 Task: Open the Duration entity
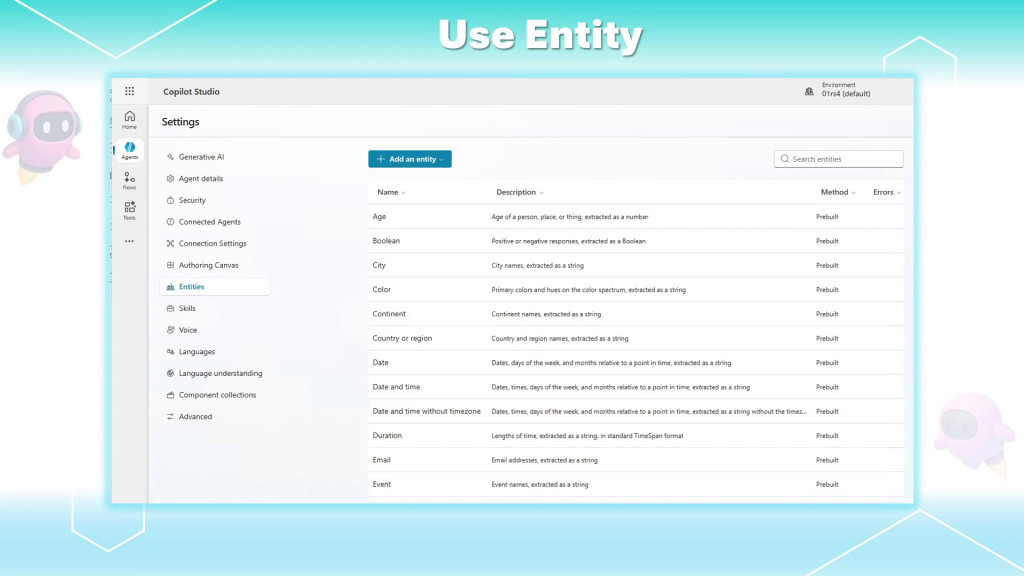point(387,436)
